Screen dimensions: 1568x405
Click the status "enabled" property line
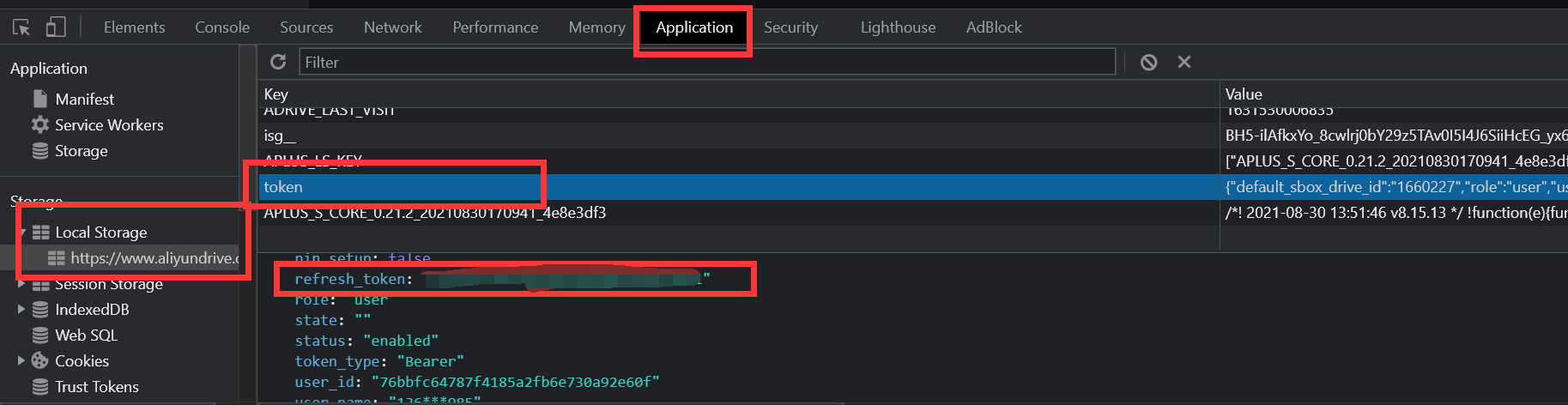coord(366,341)
